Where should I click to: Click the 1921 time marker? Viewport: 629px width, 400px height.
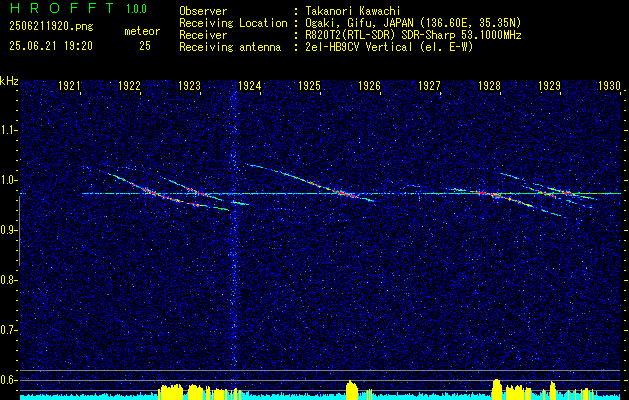click(x=69, y=86)
